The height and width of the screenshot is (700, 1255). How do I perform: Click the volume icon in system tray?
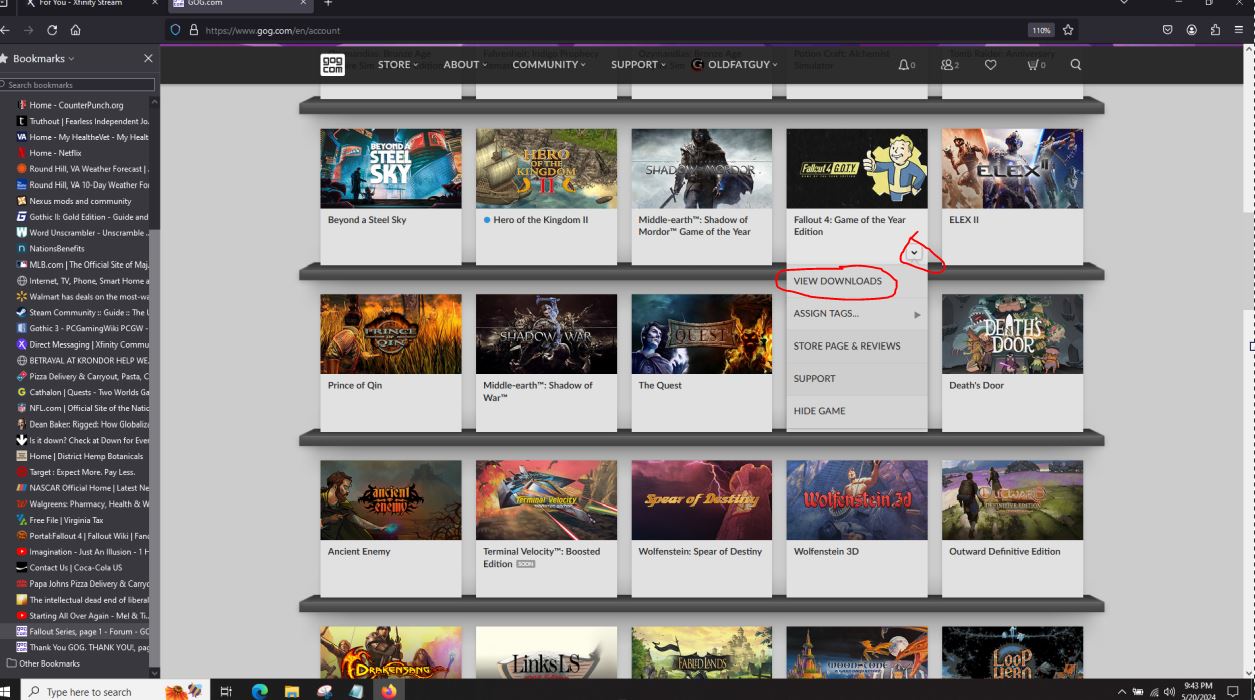1168,691
